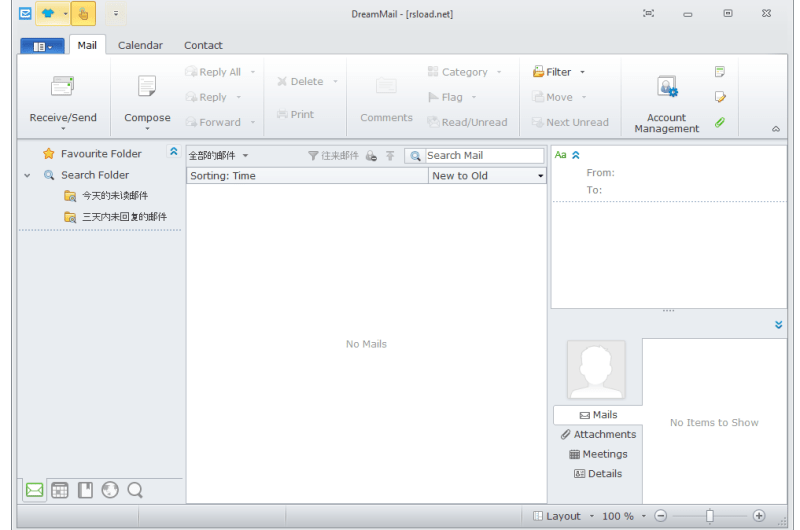Expand the contact panel double down chevron

pos(779,325)
